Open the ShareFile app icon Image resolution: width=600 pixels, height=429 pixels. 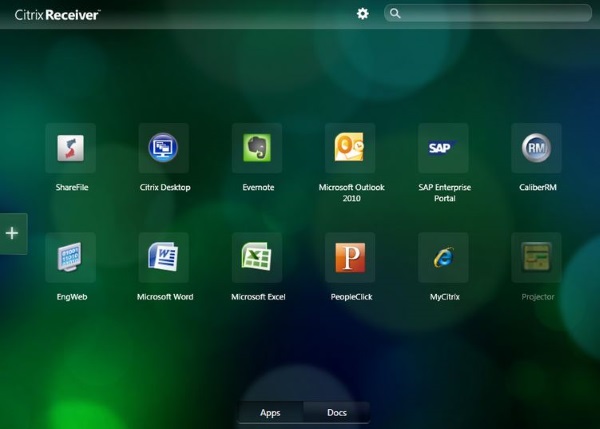point(70,148)
